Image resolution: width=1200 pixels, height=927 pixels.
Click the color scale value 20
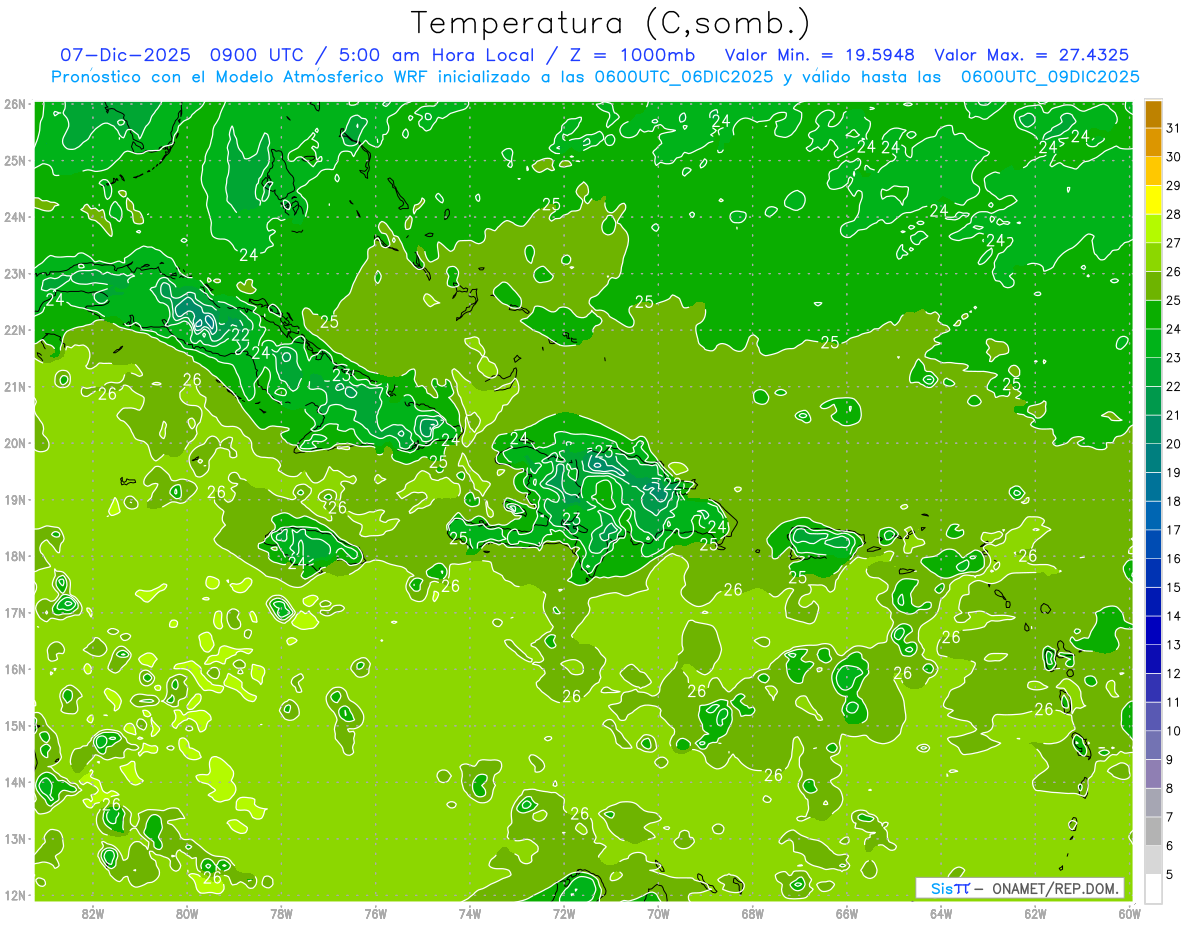[x=1174, y=444]
